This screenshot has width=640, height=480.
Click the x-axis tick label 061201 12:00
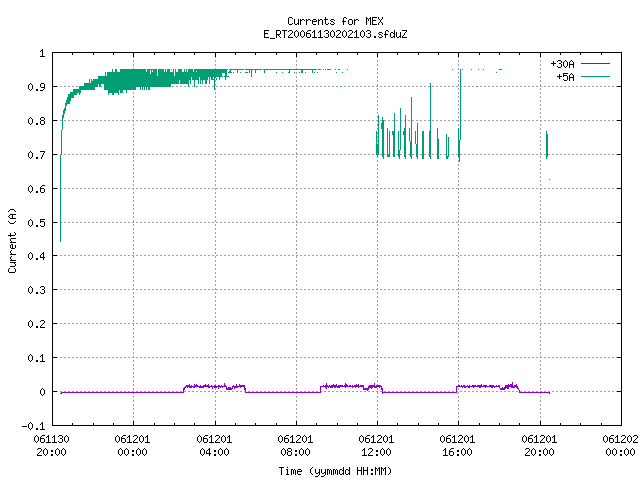point(376,446)
